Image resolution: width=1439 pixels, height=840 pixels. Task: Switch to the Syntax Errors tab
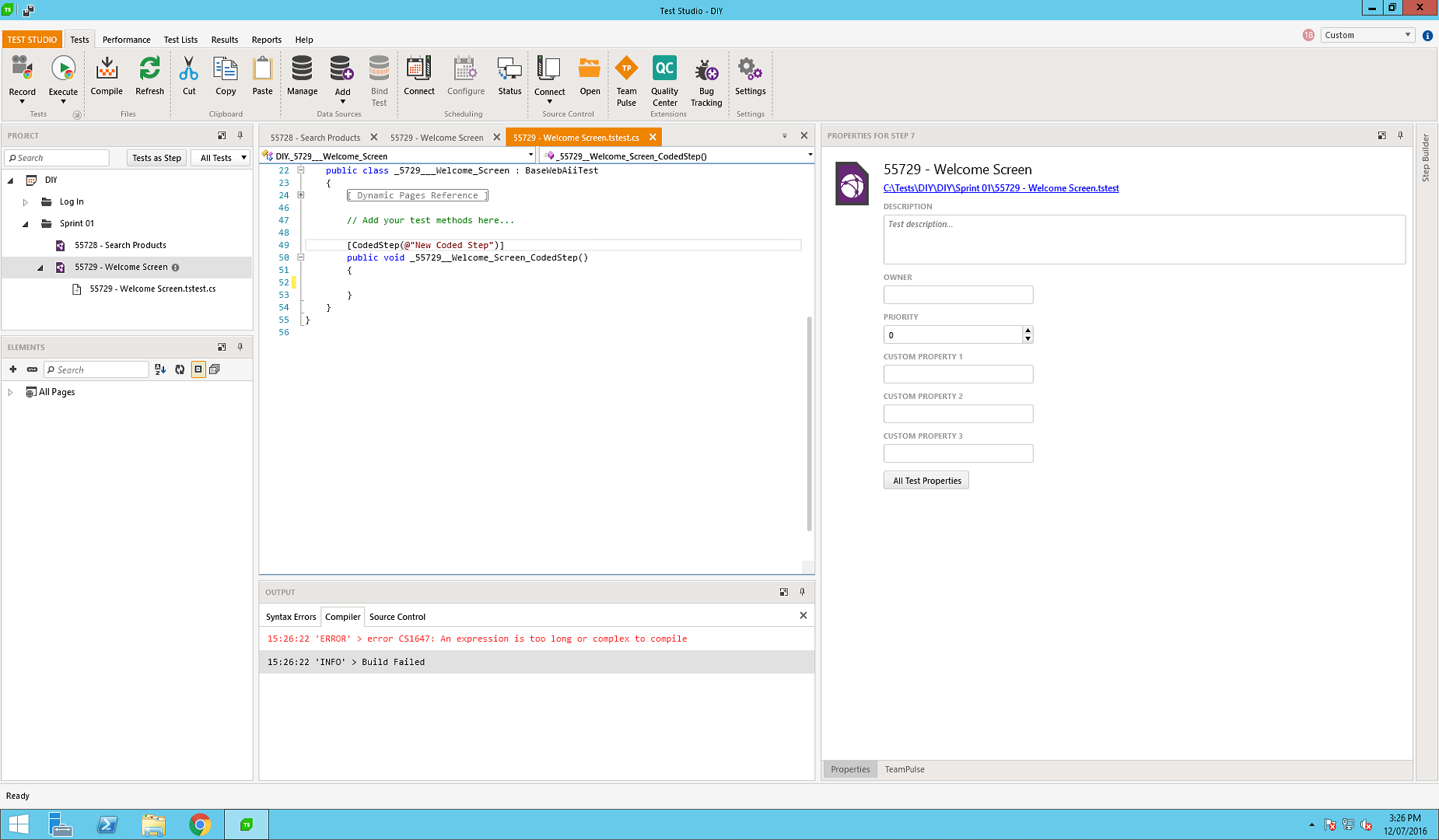click(291, 617)
